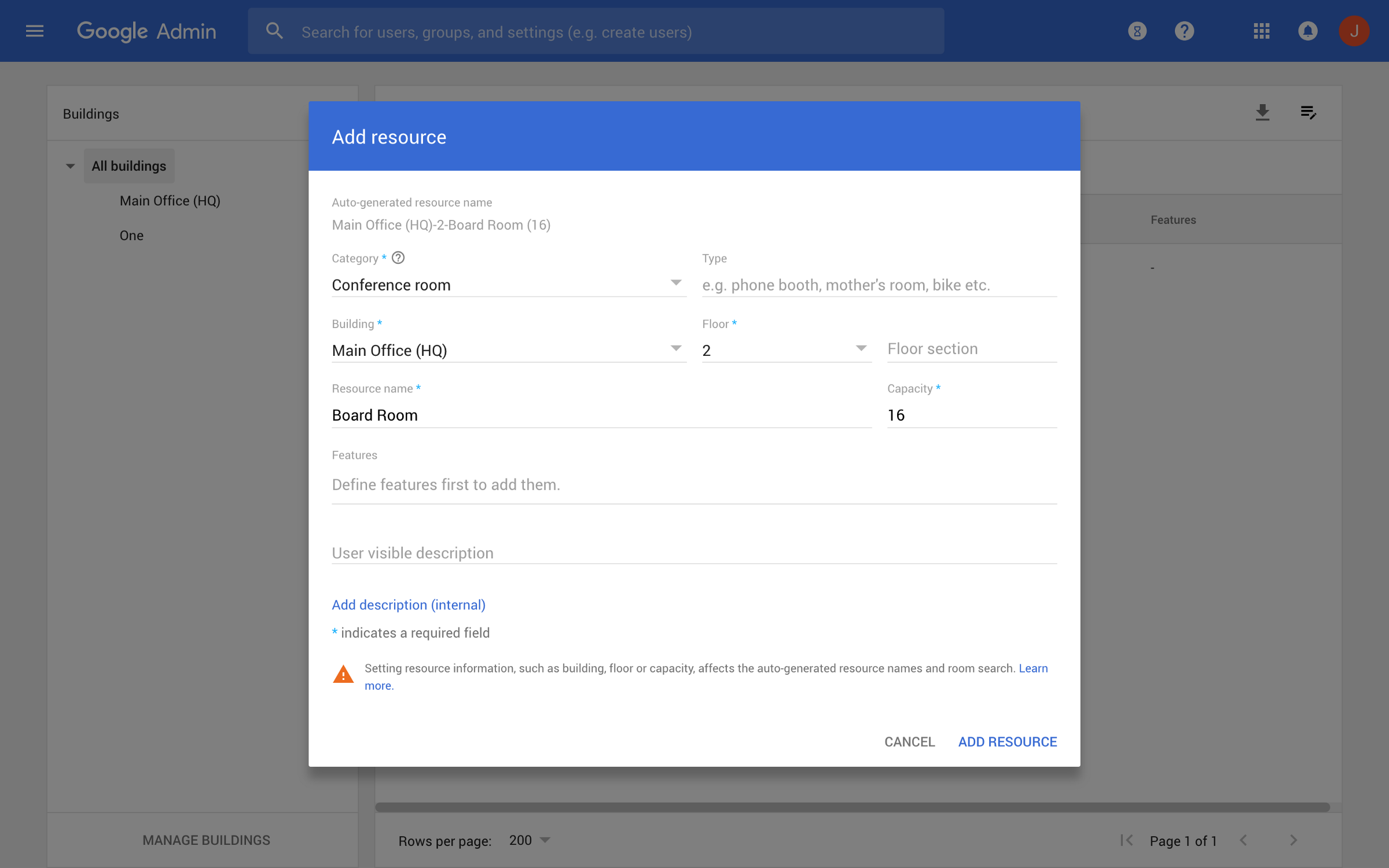
Task: Click the CANCEL button
Action: click(x=909, y=742)
